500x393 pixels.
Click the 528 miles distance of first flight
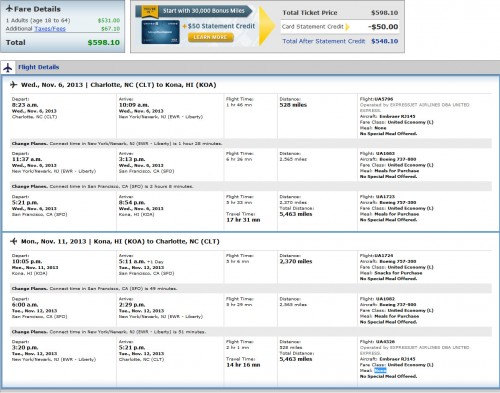(293, 105)
